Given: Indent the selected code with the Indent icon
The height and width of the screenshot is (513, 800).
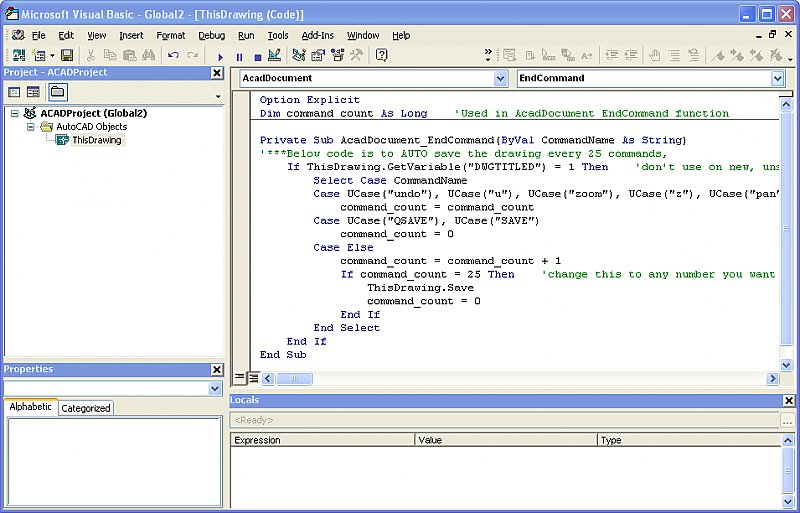Looking at the screenshot, I should coord(612,55).
